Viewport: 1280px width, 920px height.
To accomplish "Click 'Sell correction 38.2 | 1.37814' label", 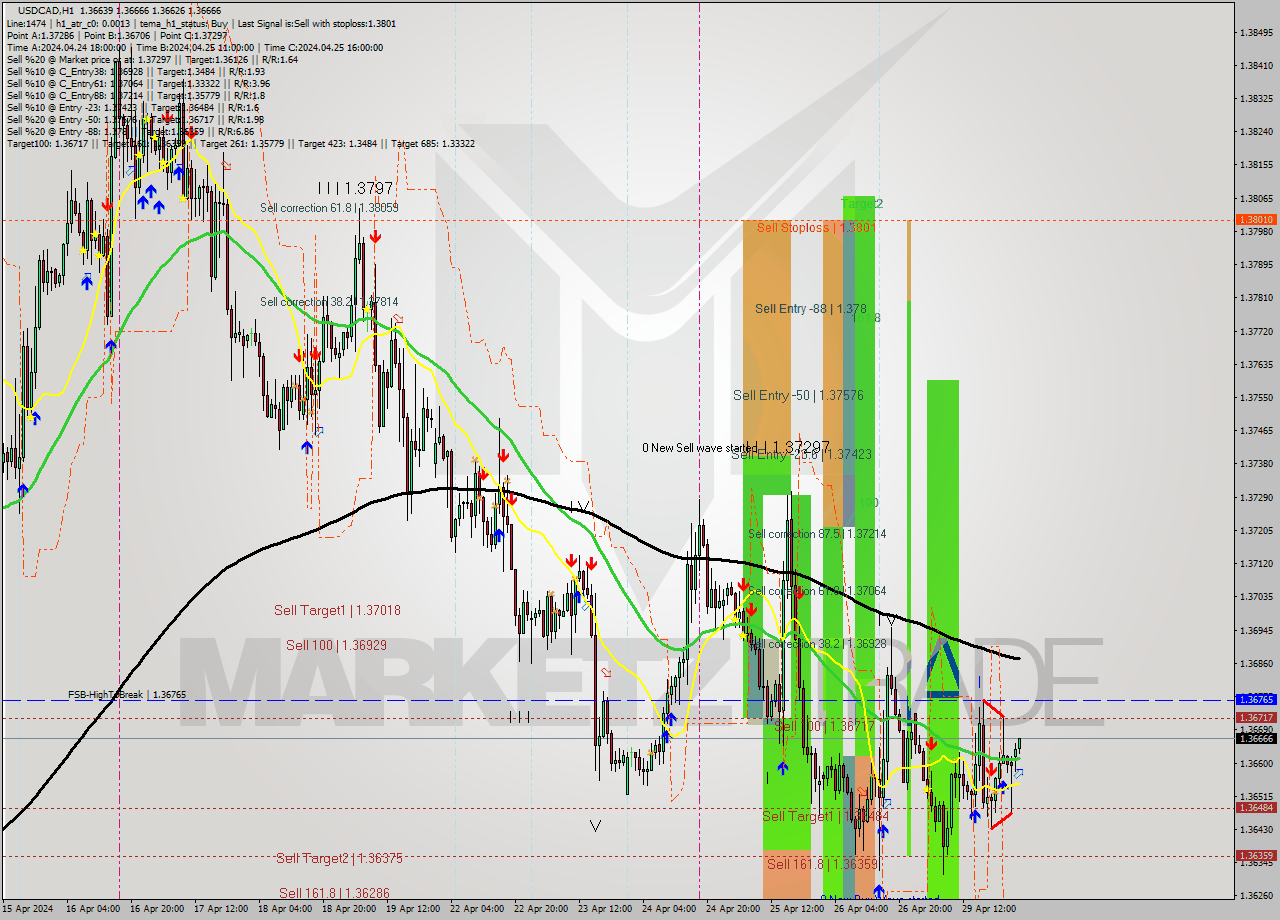I will 329,302.
